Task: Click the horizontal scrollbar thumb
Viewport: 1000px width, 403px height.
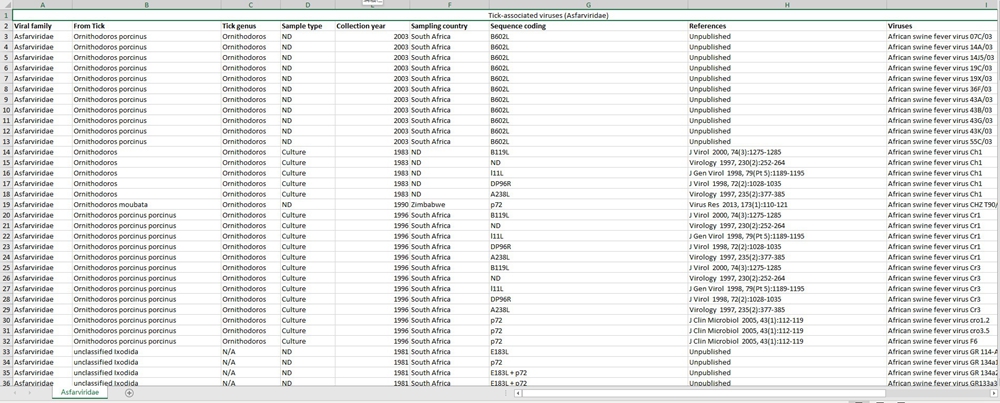Action: pos(700,393)
